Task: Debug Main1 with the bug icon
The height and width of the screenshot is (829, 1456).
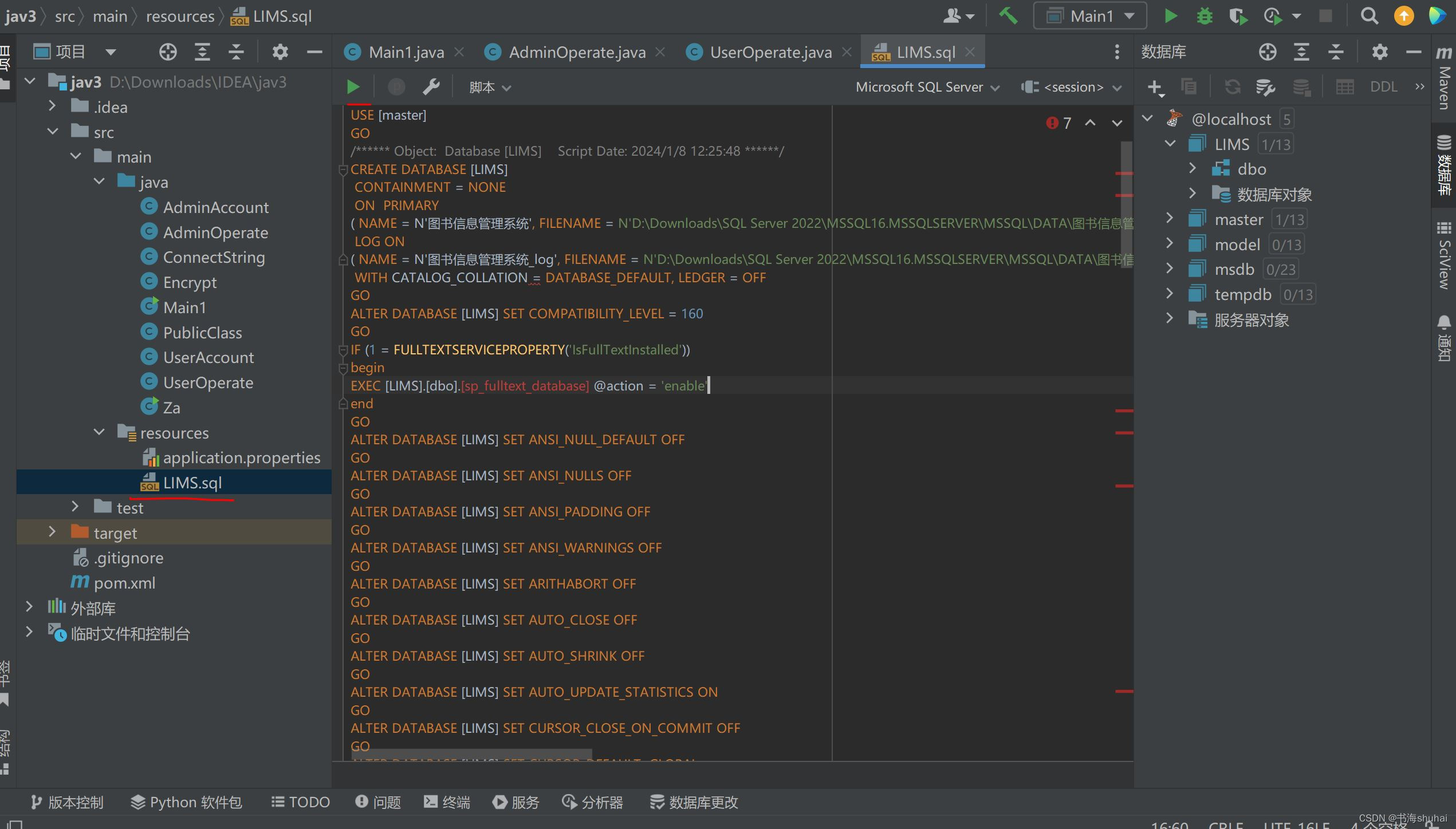Action: pos(1205,16)
